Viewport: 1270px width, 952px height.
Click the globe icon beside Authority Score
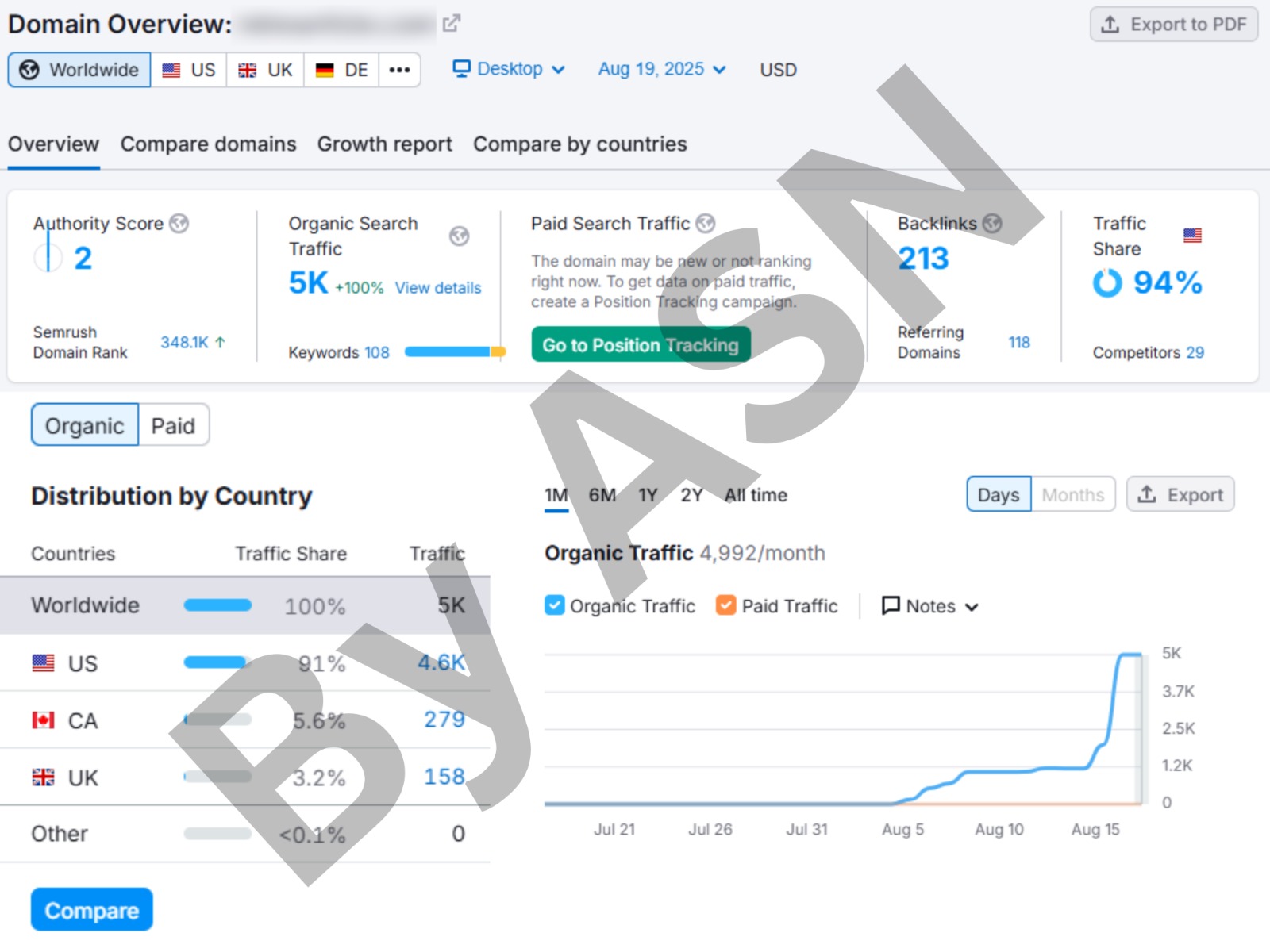tap(179, 224)
